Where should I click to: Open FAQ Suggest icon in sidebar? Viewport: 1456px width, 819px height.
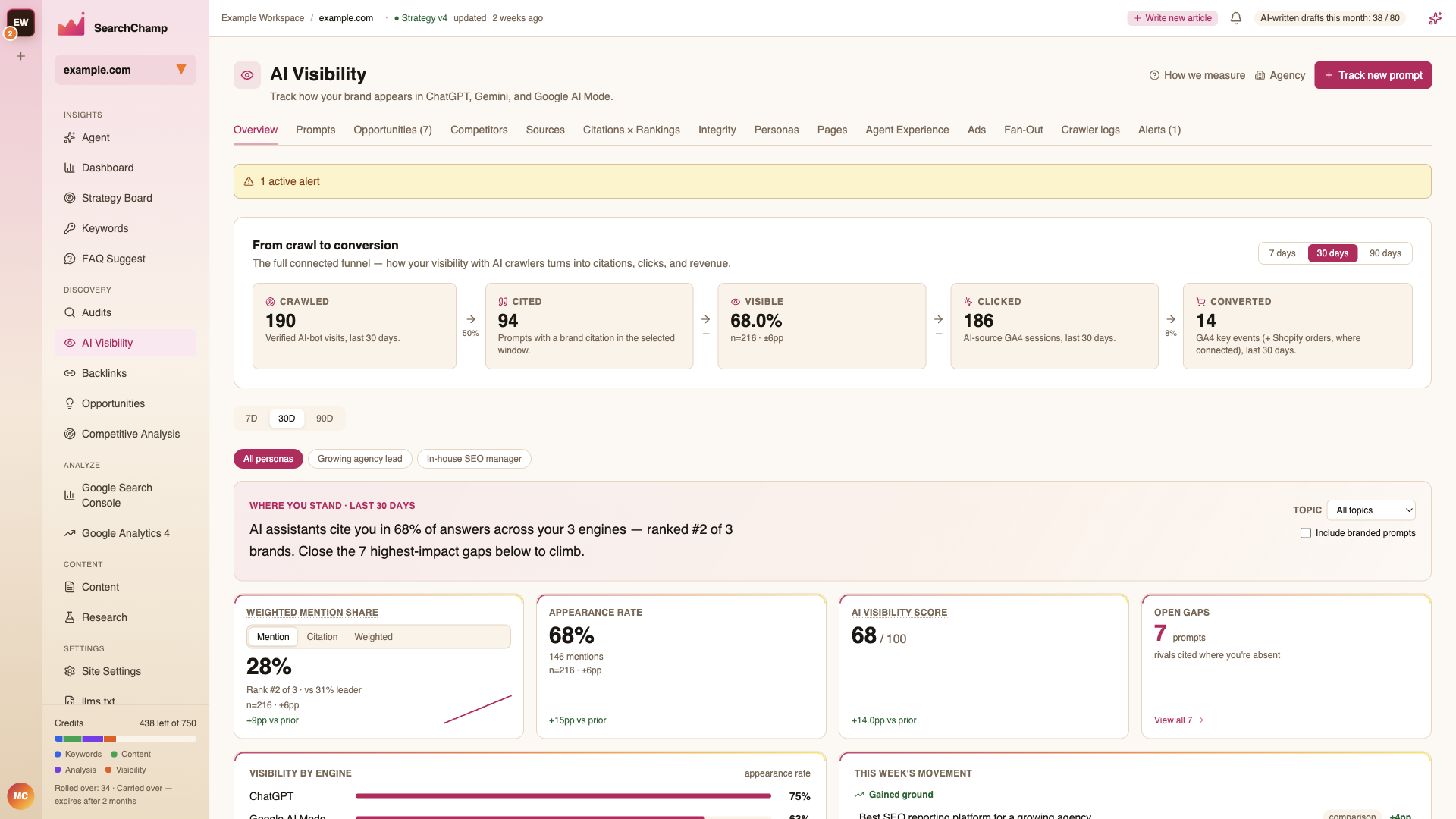[70, 259]
